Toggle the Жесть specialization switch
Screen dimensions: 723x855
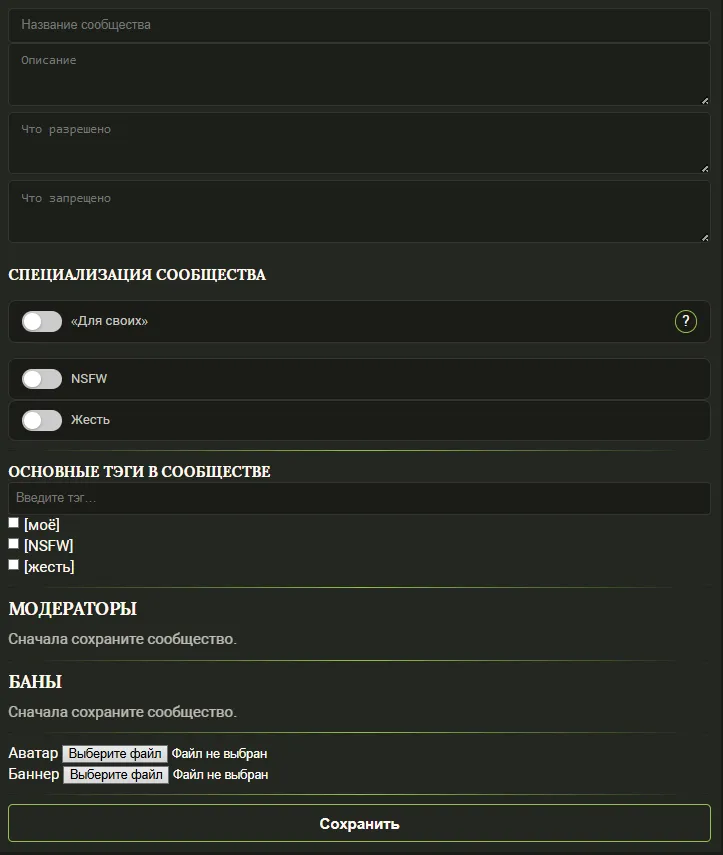coord(42,420)
